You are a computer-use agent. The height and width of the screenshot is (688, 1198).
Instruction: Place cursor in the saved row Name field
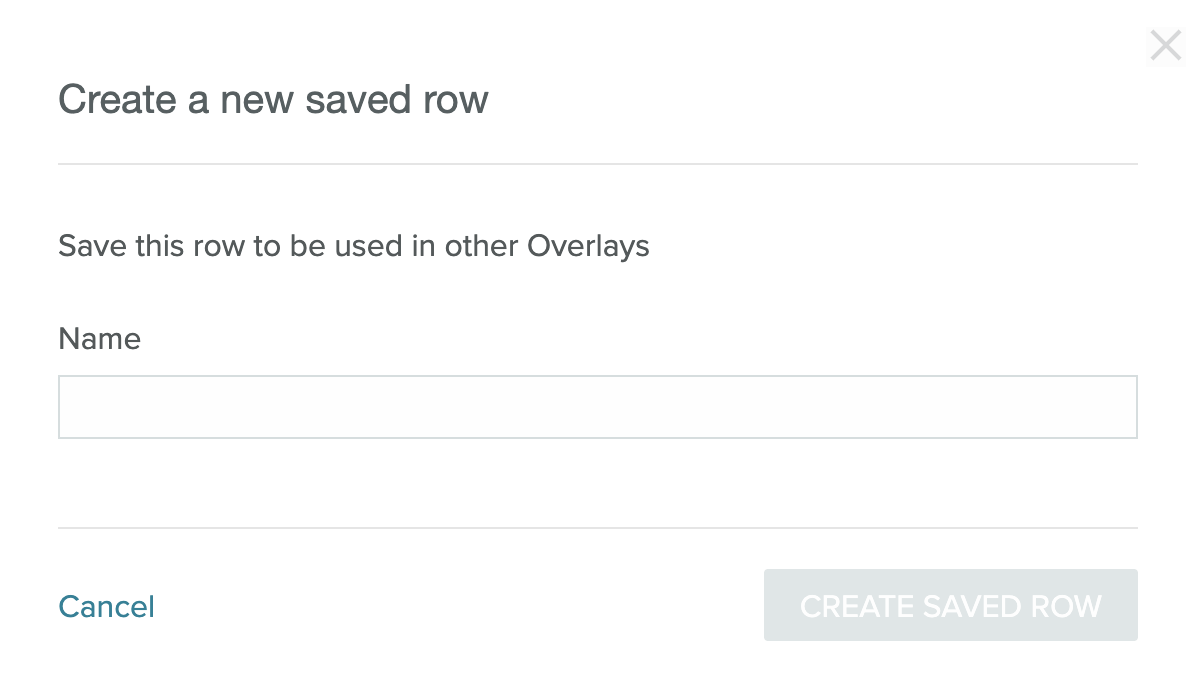pos(597,407)
